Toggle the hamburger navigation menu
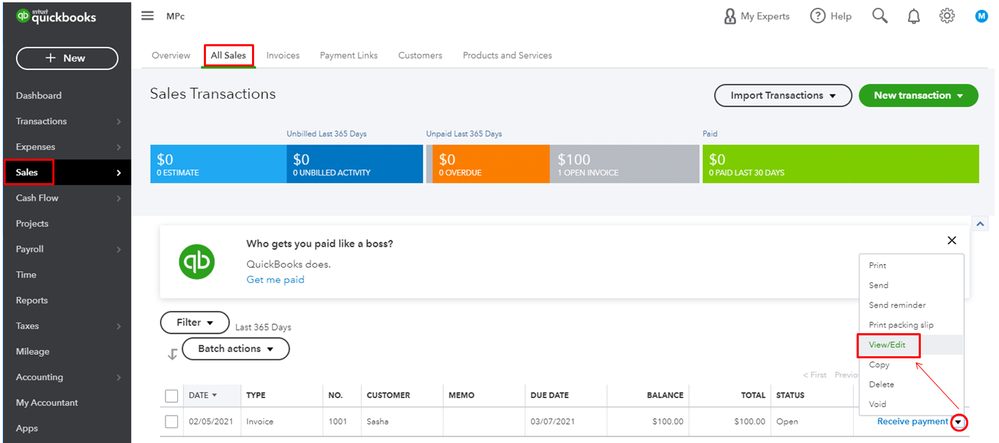The width and height of the screenshot is (999, 443). click(147, 16)
